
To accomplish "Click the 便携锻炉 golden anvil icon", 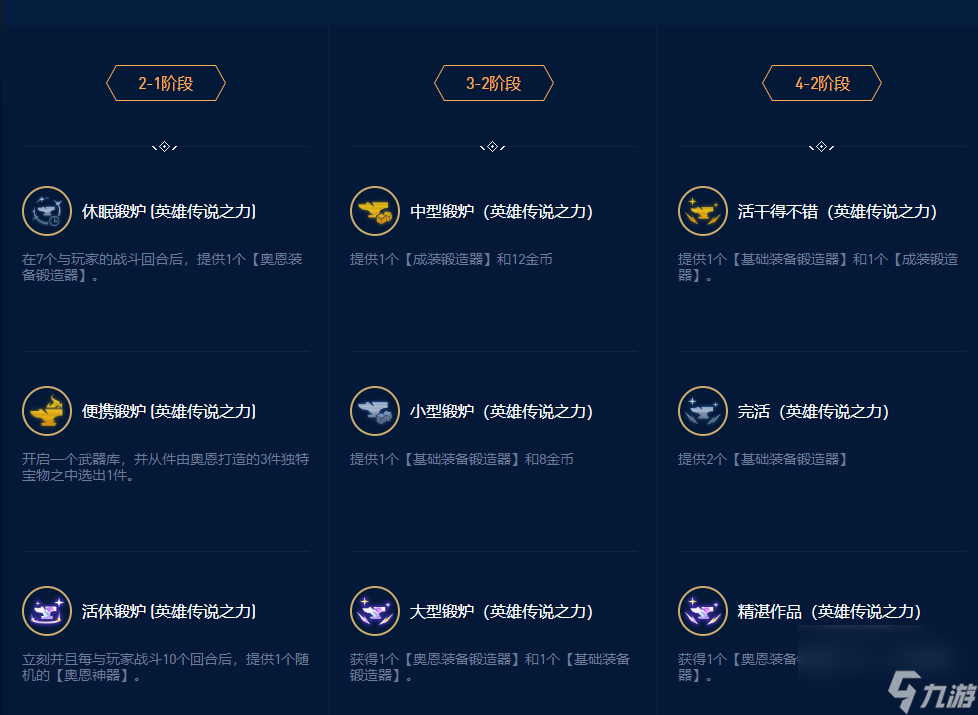I will click(x=47, y=411).
